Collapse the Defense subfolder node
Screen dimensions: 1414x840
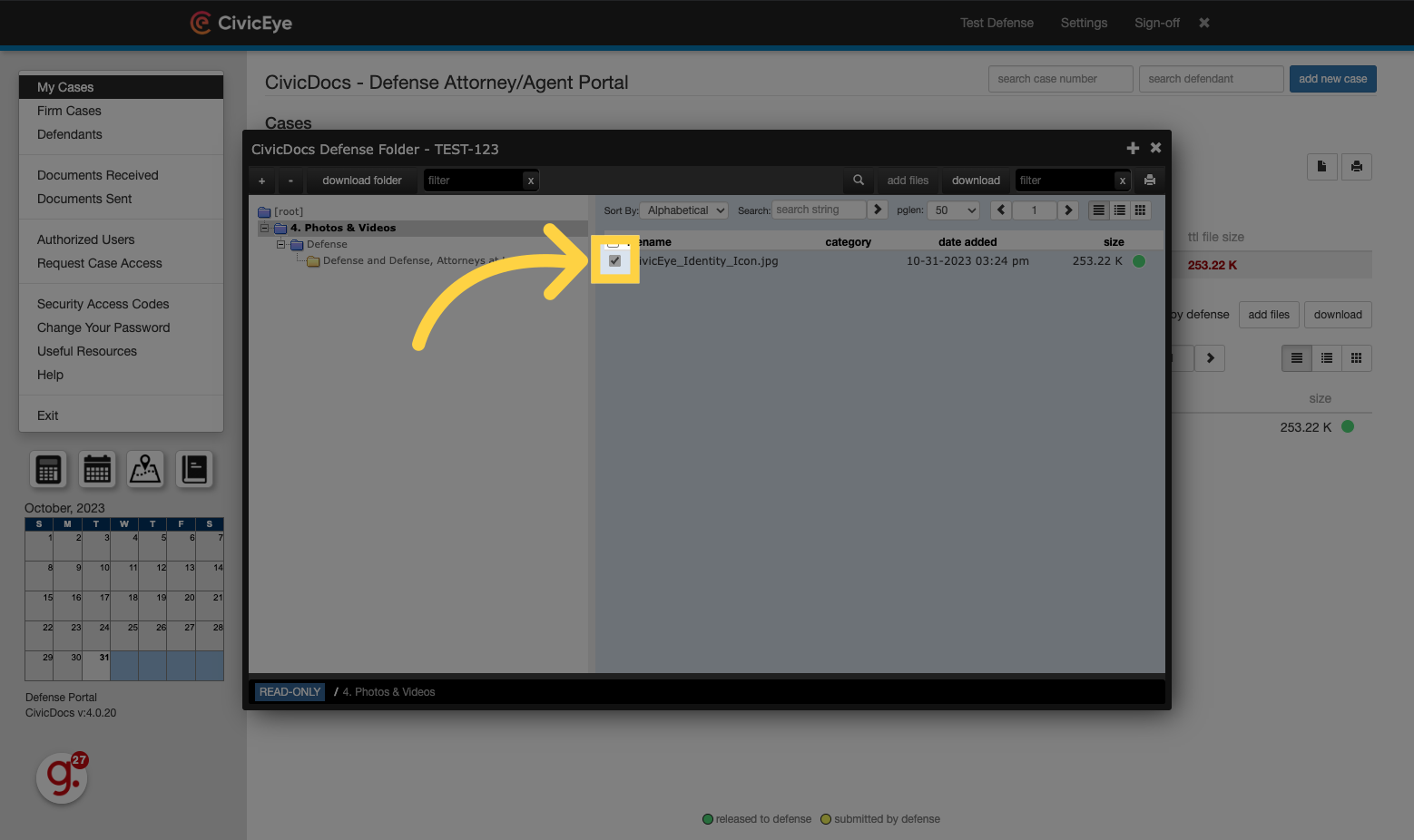(281, 244)
